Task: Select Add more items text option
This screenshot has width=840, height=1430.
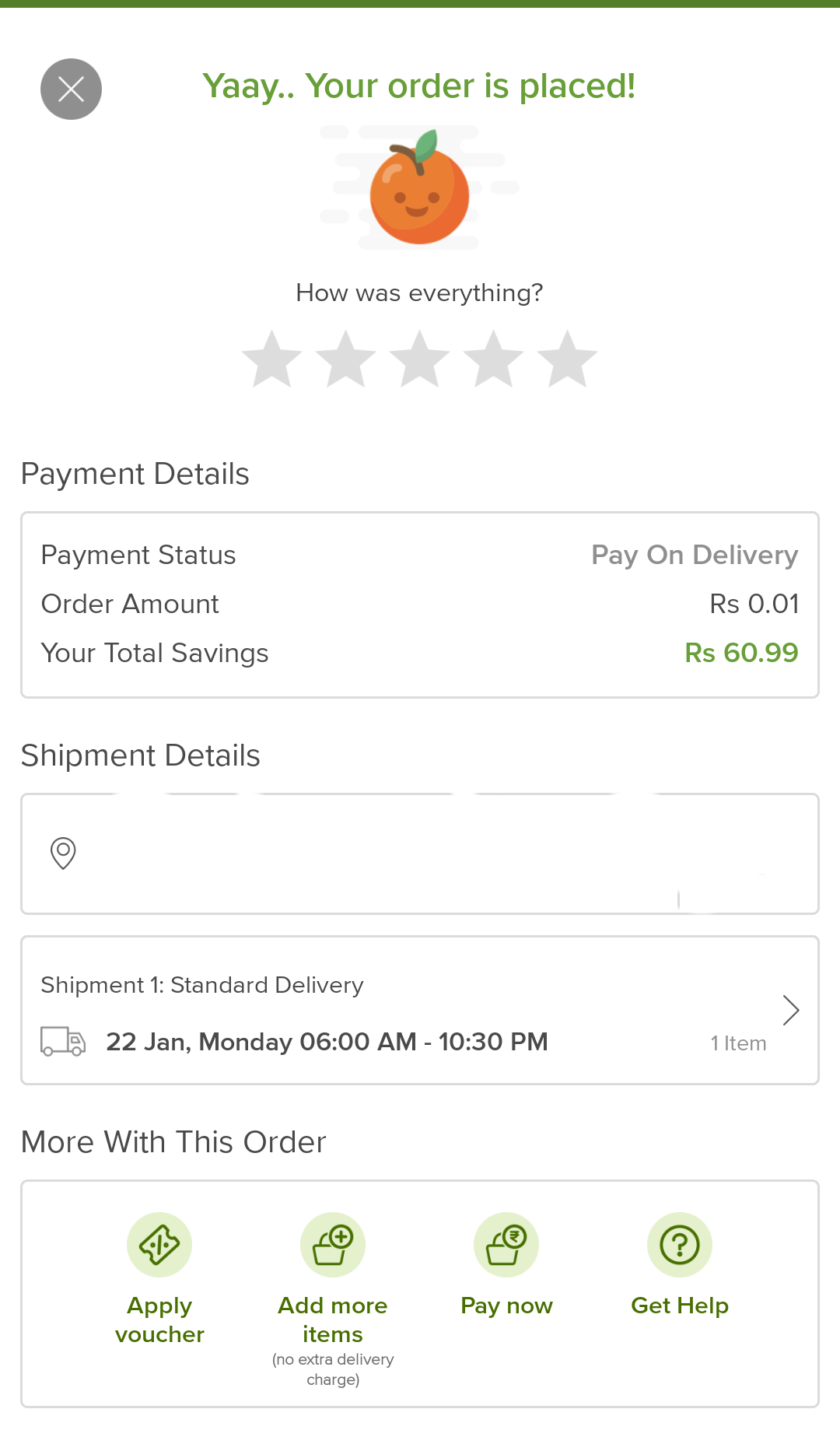Action: [333, 1320]
